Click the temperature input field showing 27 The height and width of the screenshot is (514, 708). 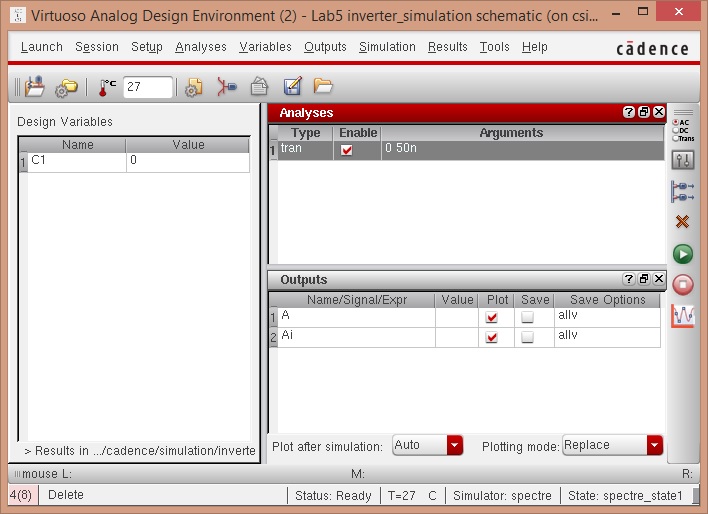[146, 87]
